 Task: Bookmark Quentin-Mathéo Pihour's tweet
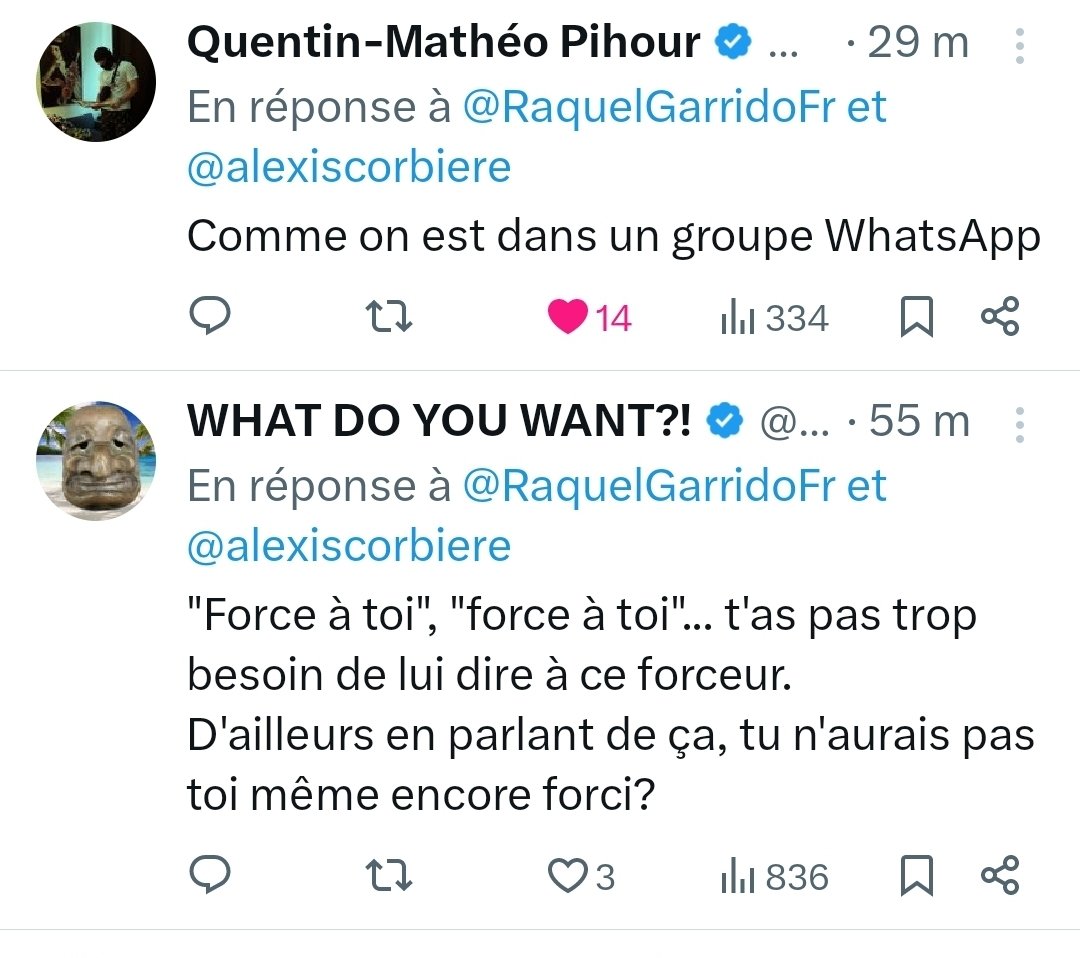pos(917,316)
